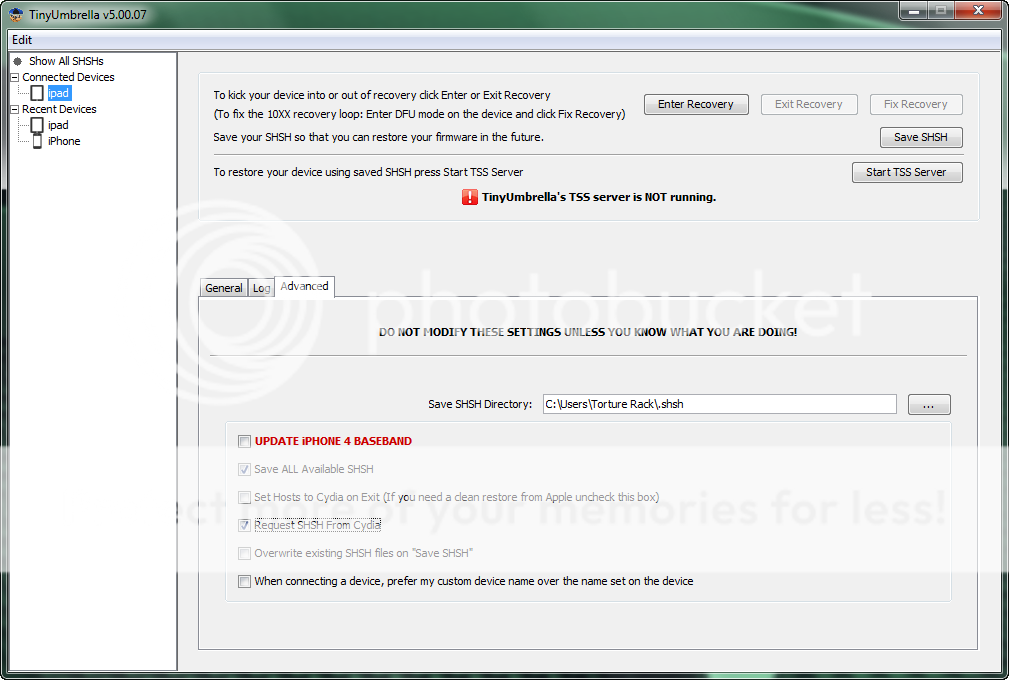Click the connected ipad device icon
Image resolution: width=1009 pixels, height=680 pixels.
coord(37,93)
